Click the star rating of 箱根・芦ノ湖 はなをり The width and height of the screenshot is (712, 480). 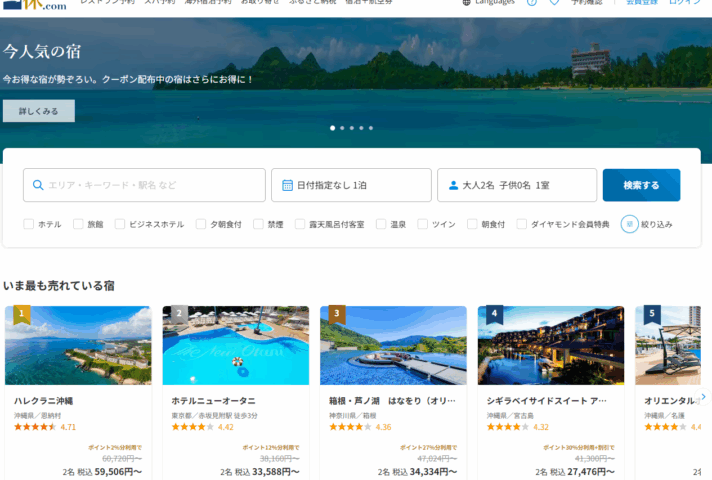pos(350,427)
